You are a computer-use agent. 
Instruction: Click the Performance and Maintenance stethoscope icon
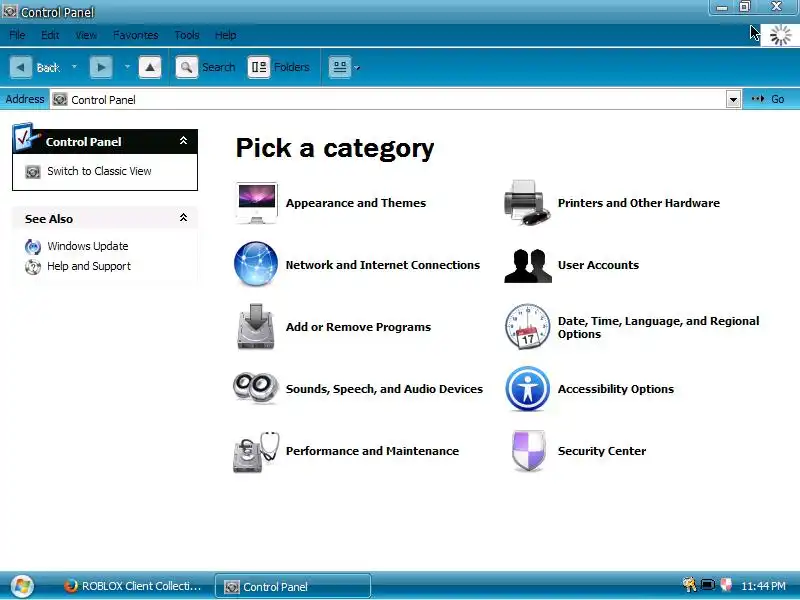click(x=256, y=452)
